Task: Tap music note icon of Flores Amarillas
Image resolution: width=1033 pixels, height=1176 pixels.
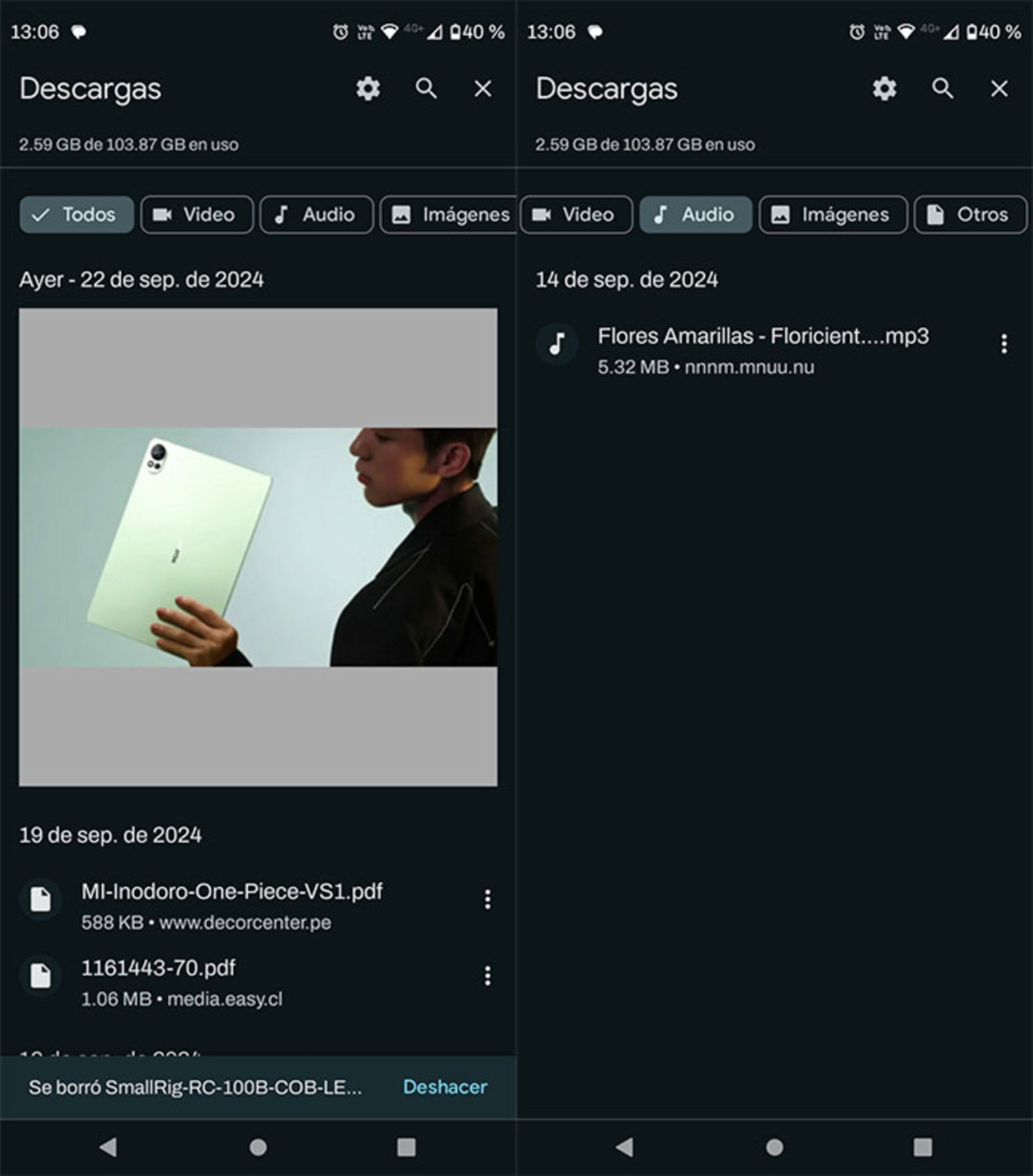Action: point(557,344)
